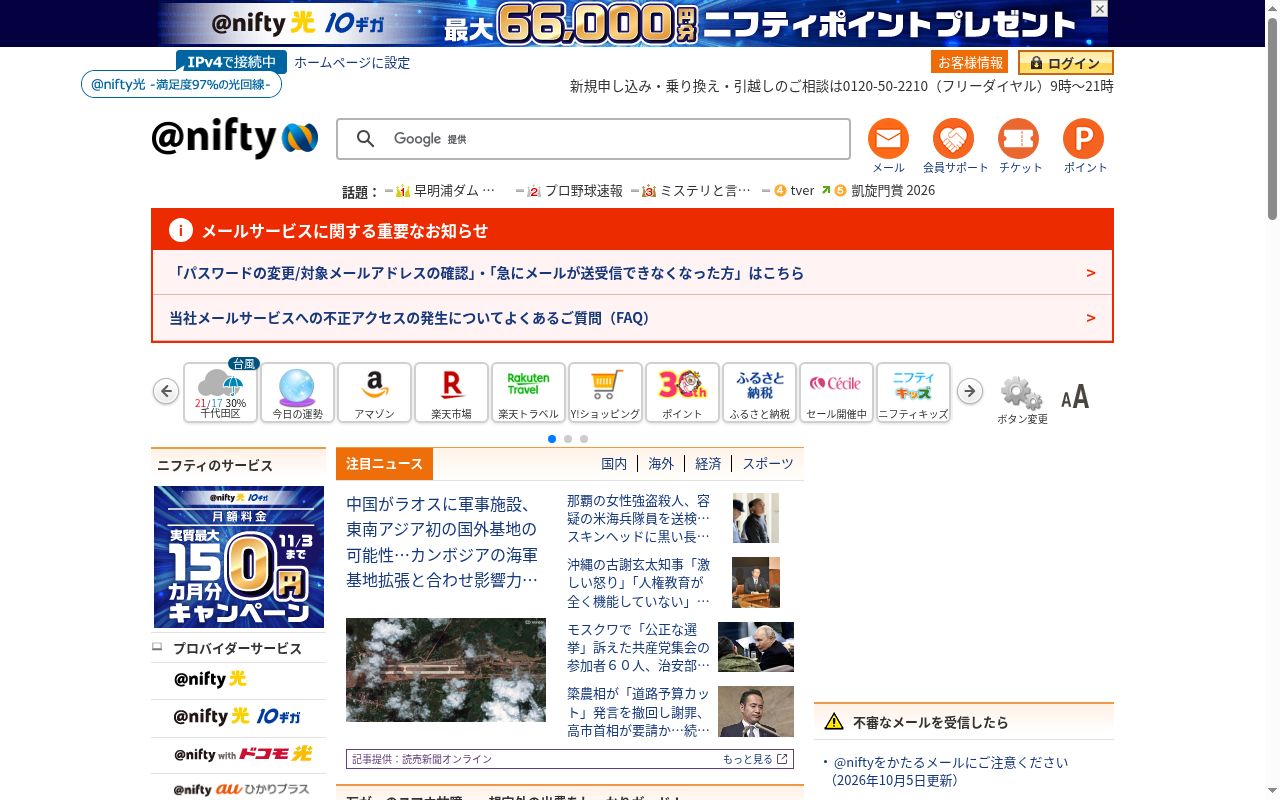Open the Laos military facility satellite image

coord(446,670)
